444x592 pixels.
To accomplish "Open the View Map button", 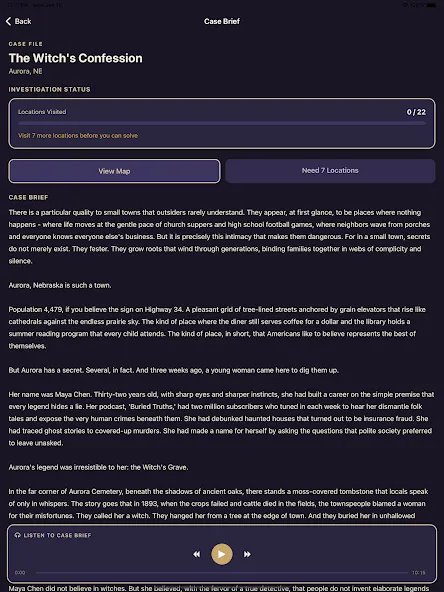I will [x=114, y=171].
